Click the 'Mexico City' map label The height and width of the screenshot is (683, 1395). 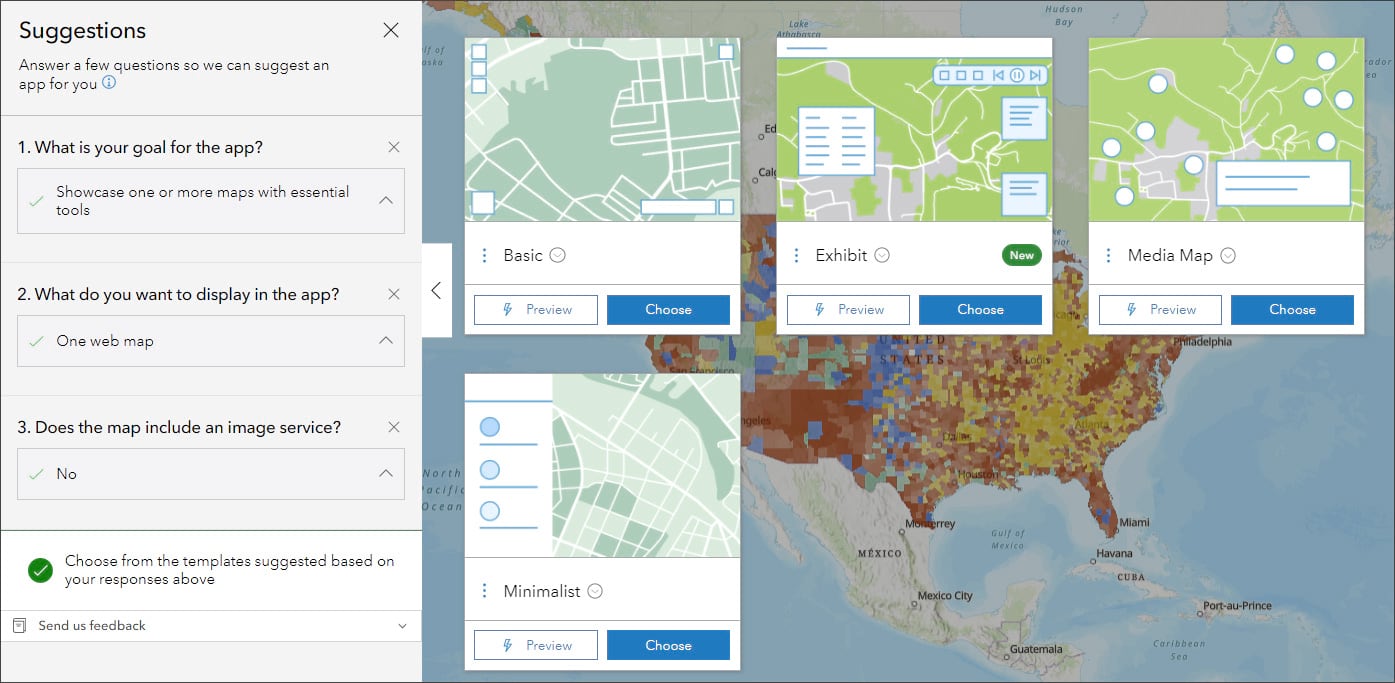pos(945,596)
